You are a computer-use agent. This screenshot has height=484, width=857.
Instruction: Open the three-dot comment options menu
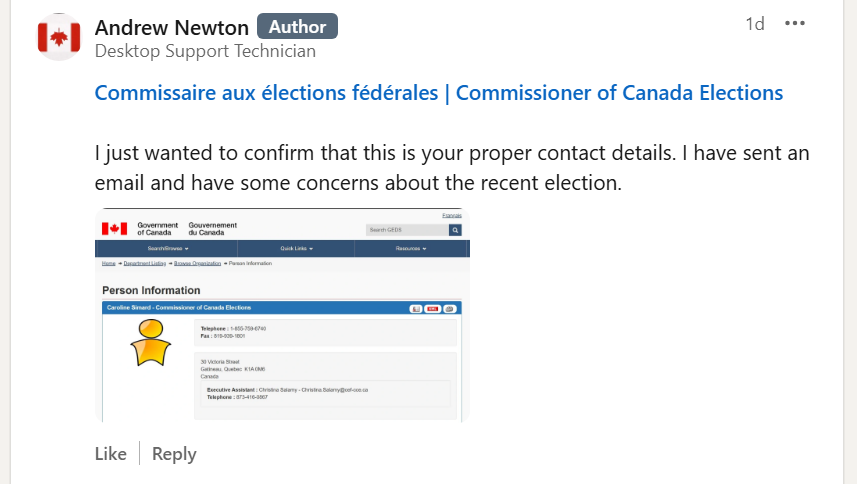(x=794, y=24)
